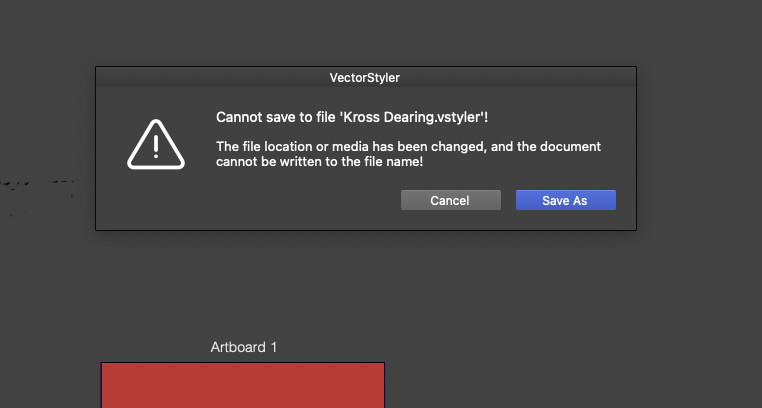Click the Save As button
The image size is (762, 408).
point(565,200)
